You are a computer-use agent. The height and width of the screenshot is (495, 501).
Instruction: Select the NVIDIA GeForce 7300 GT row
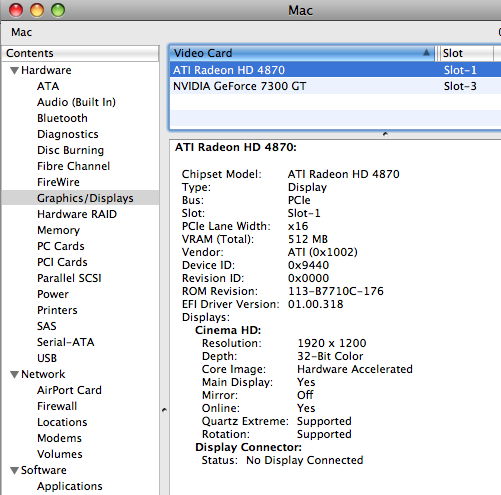335,86
